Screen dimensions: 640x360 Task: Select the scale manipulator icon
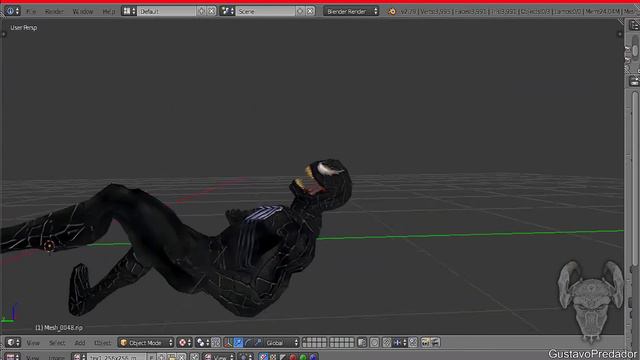(x=258, y=342)
